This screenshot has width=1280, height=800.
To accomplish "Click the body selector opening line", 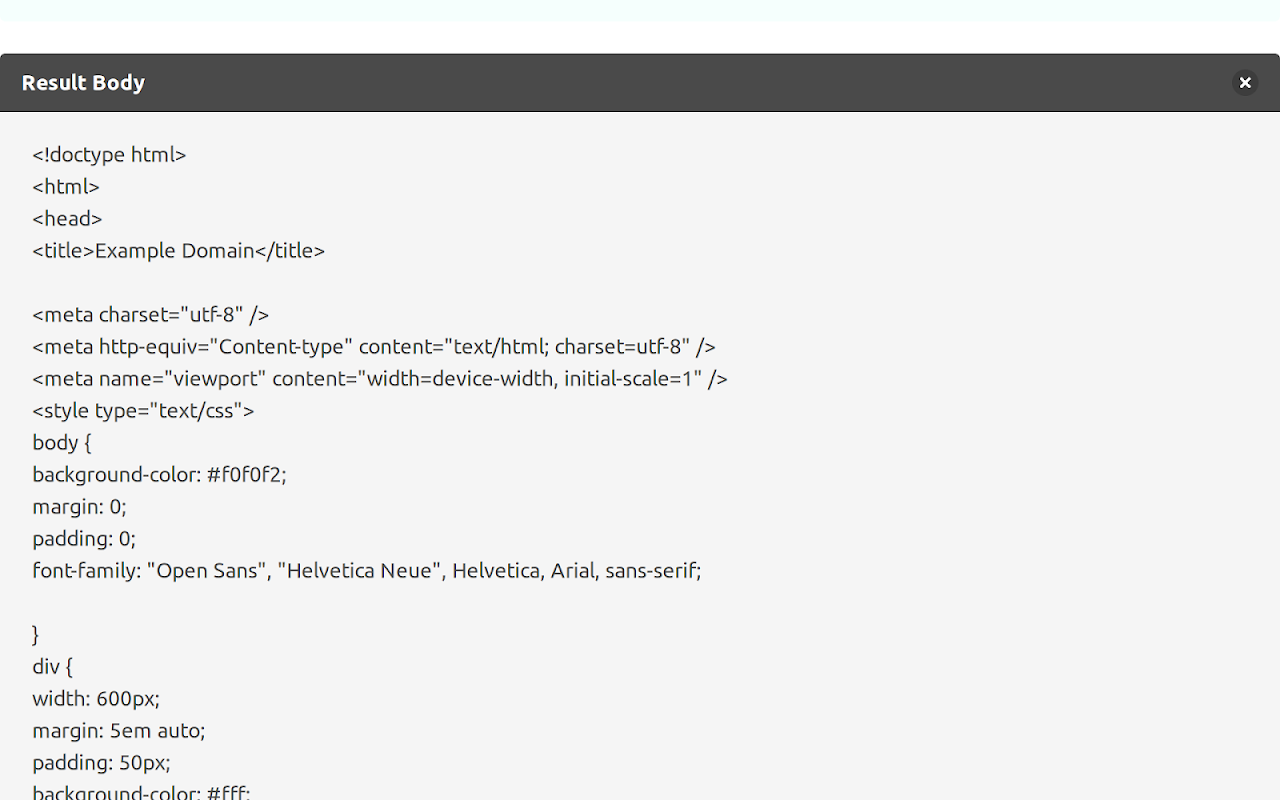I will [62, 442].
